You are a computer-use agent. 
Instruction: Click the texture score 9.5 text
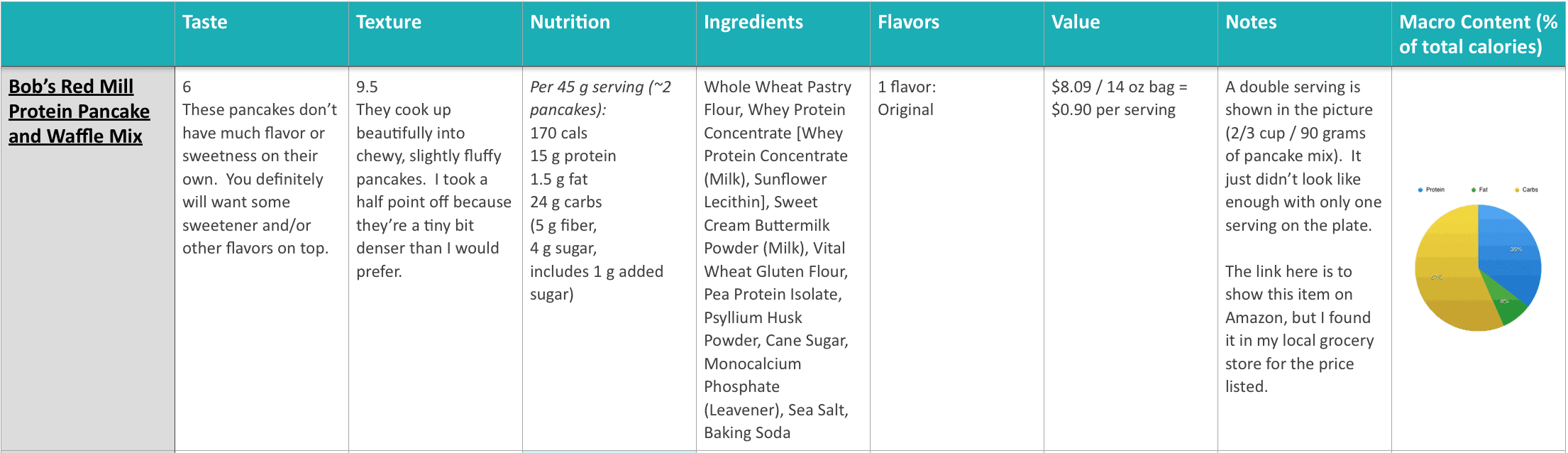tap(367, 87)
